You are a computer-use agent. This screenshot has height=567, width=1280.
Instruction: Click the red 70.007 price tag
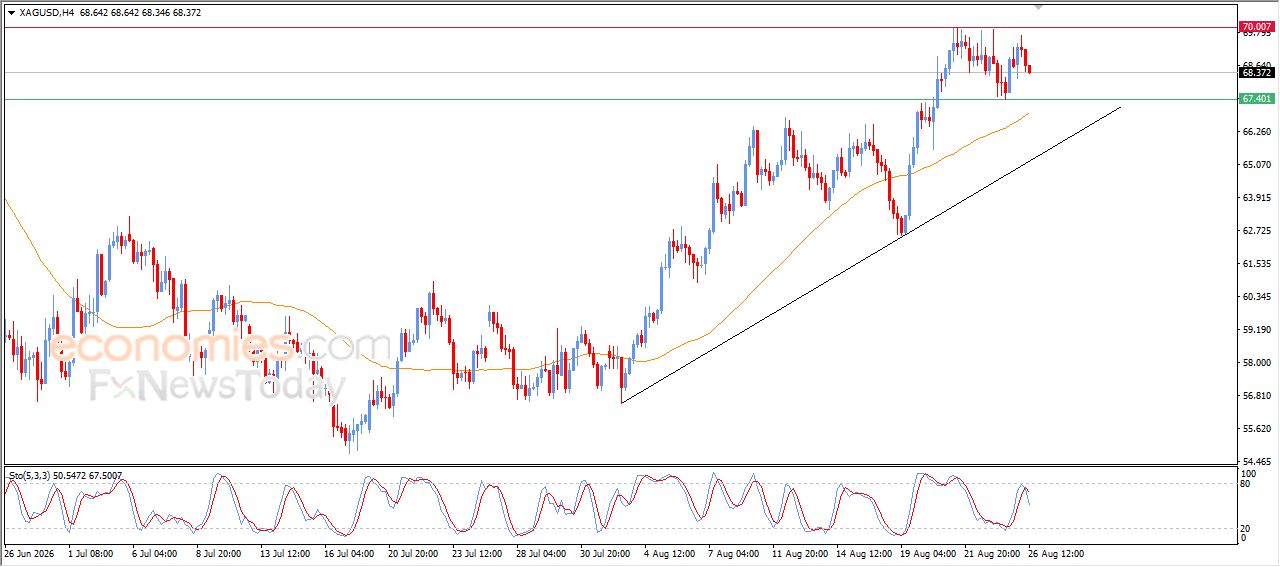tap(1256, 27)
